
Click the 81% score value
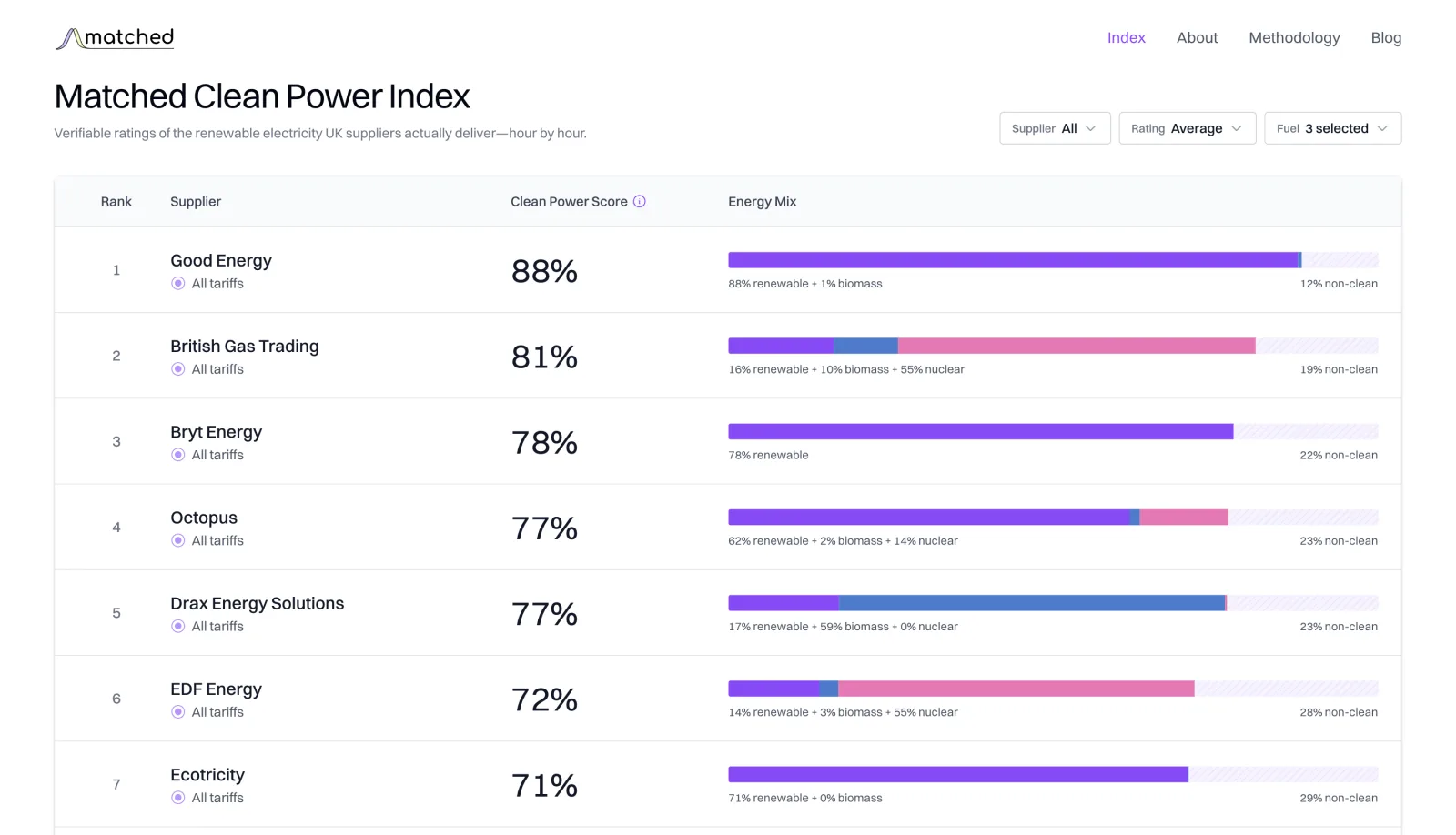coord(544,357)
